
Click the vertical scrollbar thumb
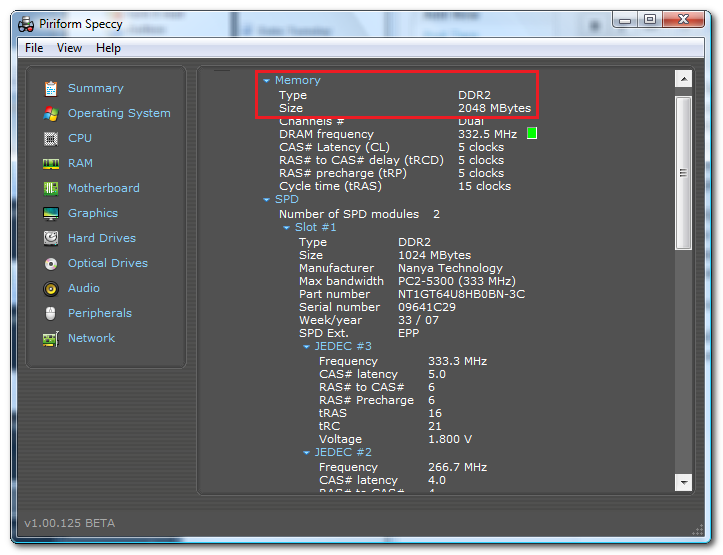pyautogui.click(x=683, y=173)
